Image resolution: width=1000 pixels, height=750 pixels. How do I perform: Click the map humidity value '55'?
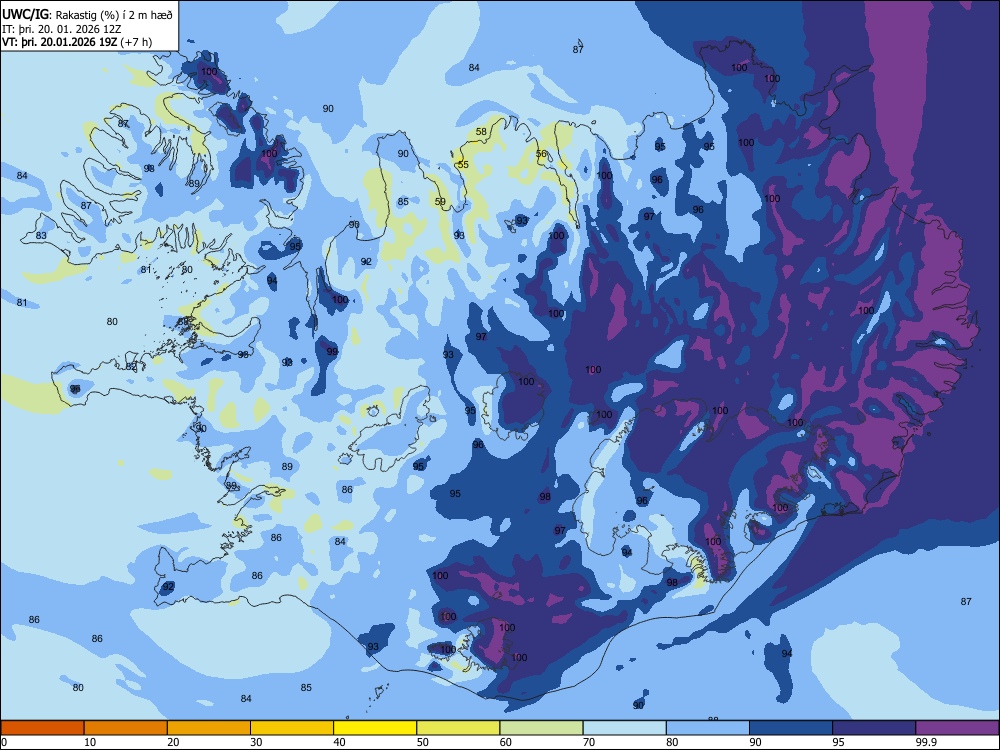pyautogui.click(x=463, y=165)
